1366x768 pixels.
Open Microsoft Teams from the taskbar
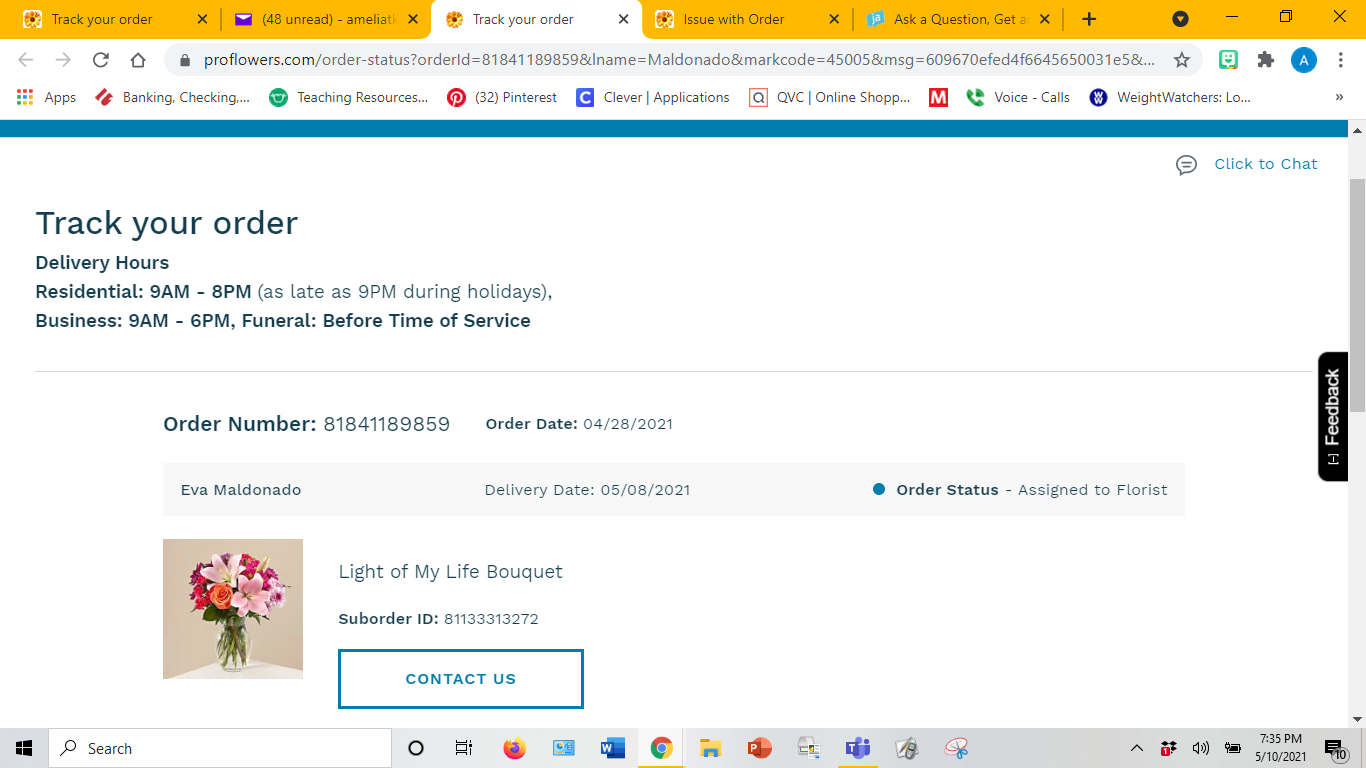coord(857,748)
